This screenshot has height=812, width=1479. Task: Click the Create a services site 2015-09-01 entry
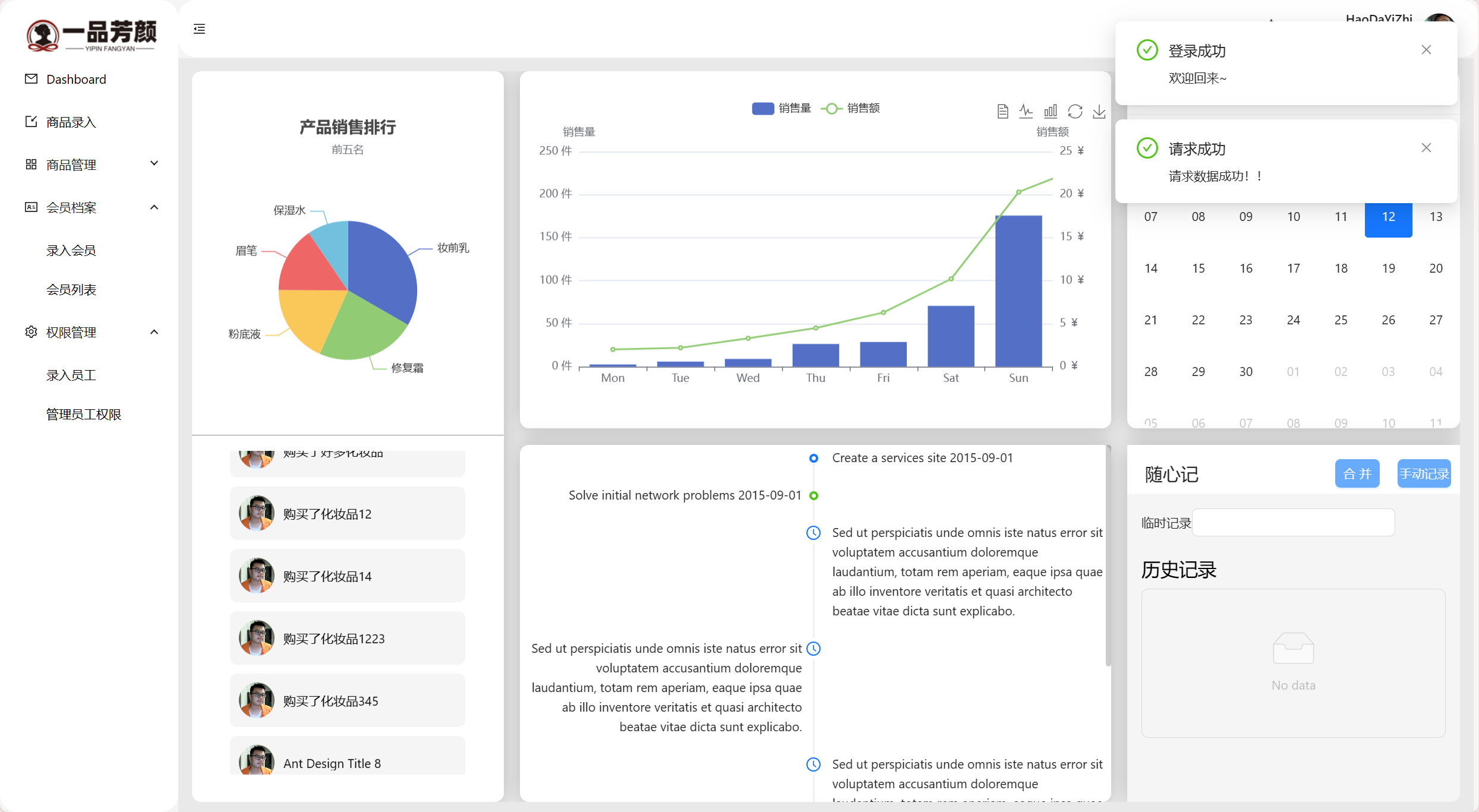click(922, 458)
